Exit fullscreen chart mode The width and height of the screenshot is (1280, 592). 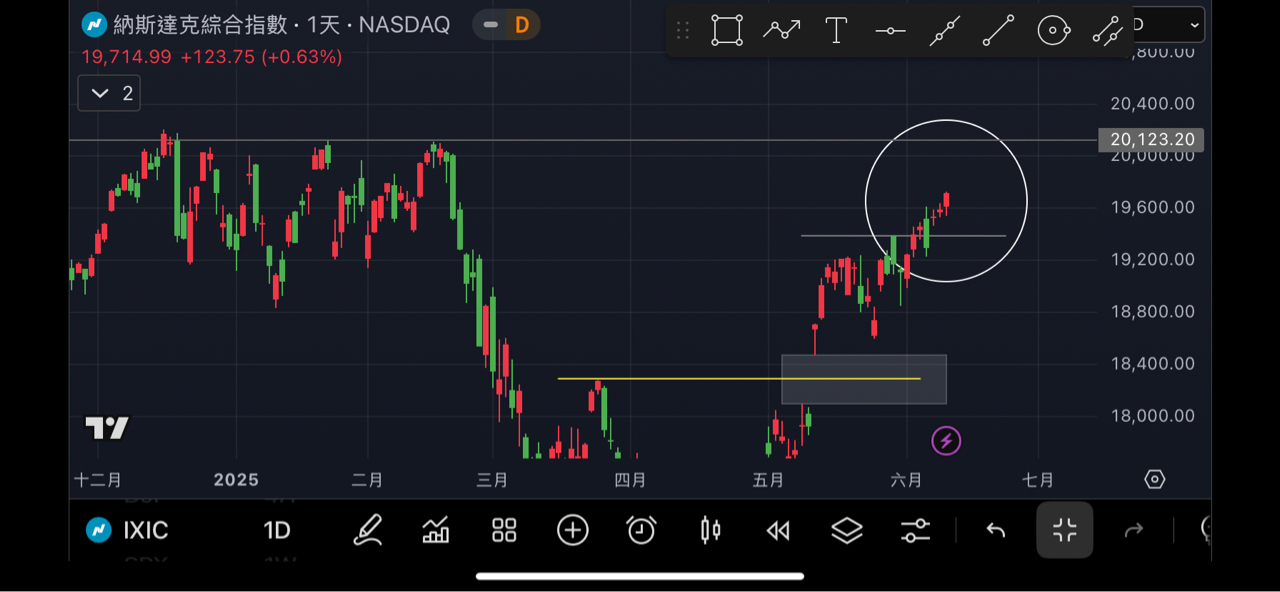click(x=1065, y=530)
